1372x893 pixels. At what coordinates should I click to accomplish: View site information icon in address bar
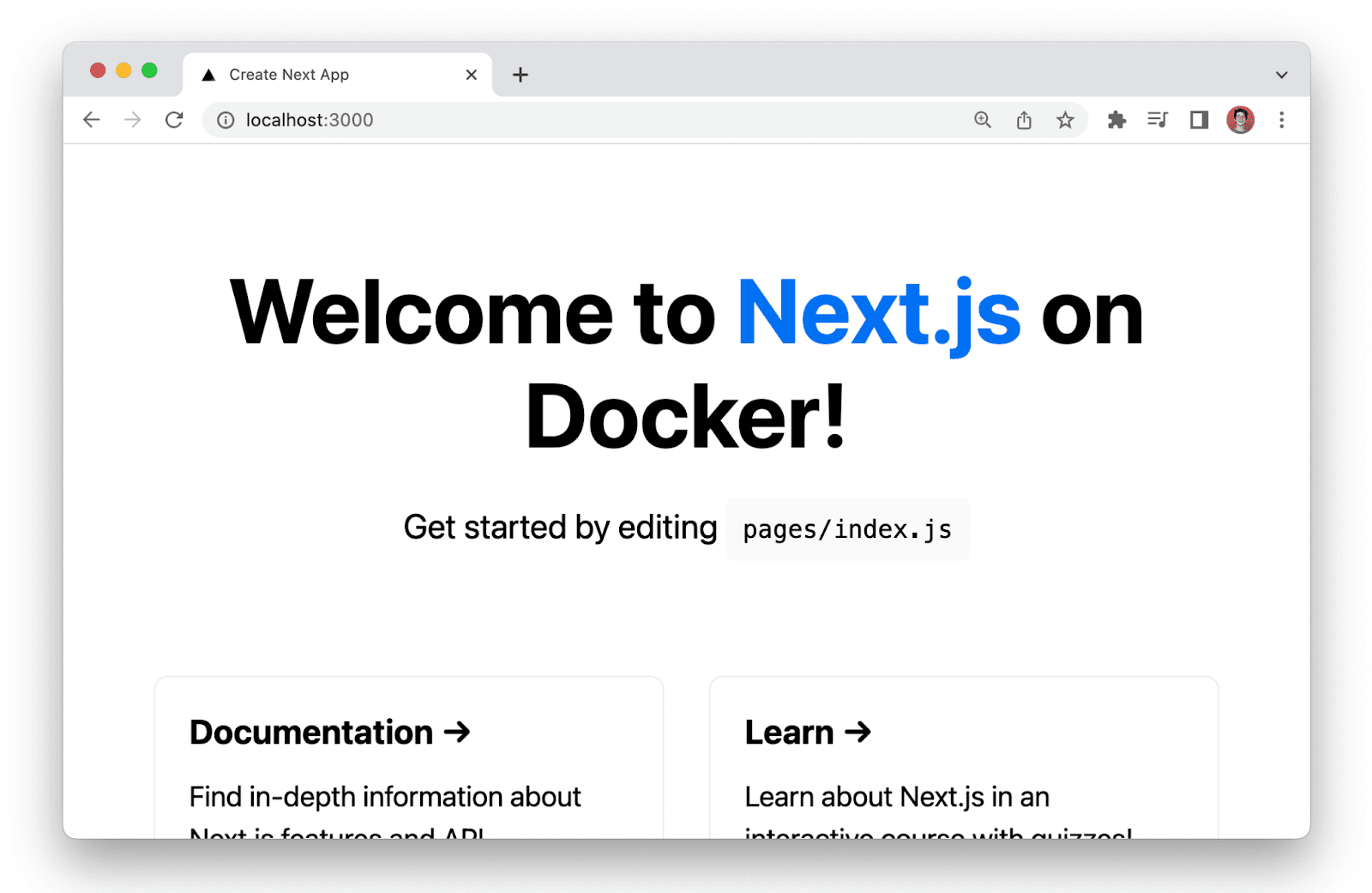click(x=226, y=120)
